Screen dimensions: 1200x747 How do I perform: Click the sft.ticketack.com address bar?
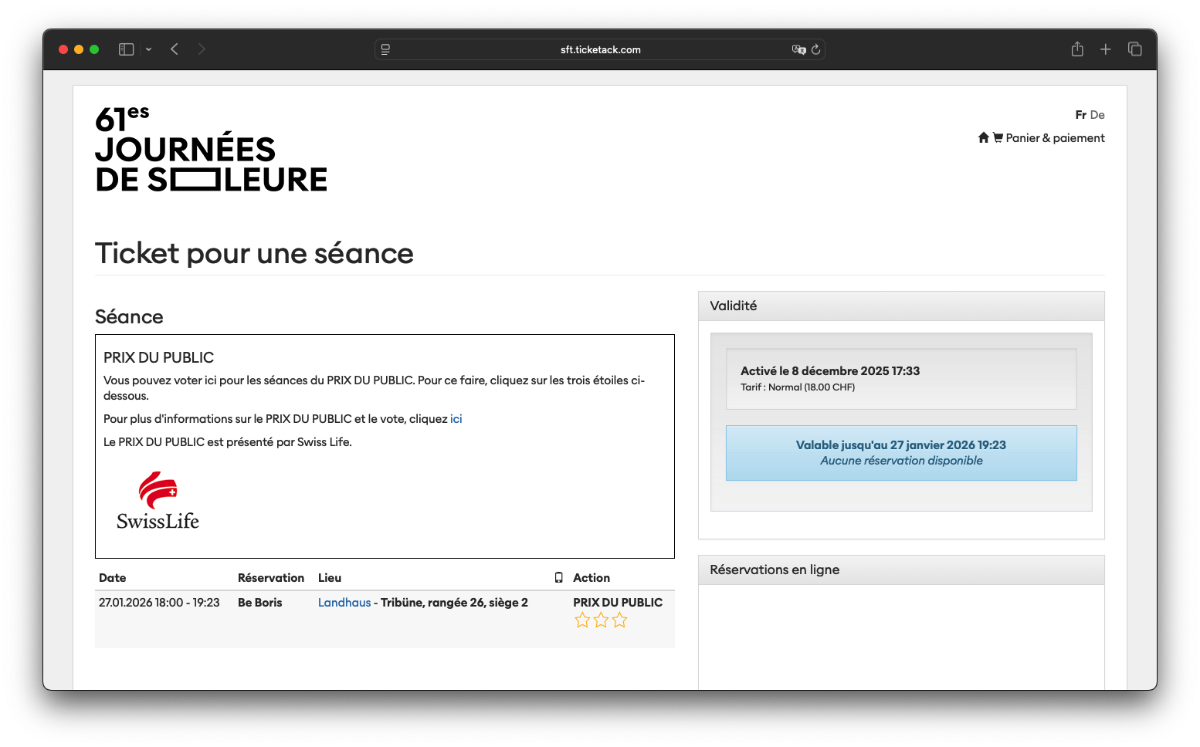coord(600,48)
